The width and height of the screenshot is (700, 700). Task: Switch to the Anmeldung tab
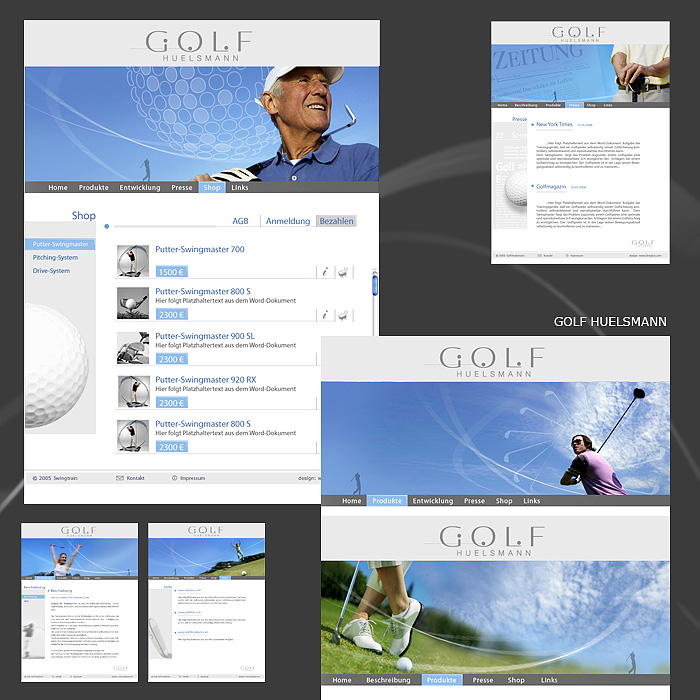[288, 221]
